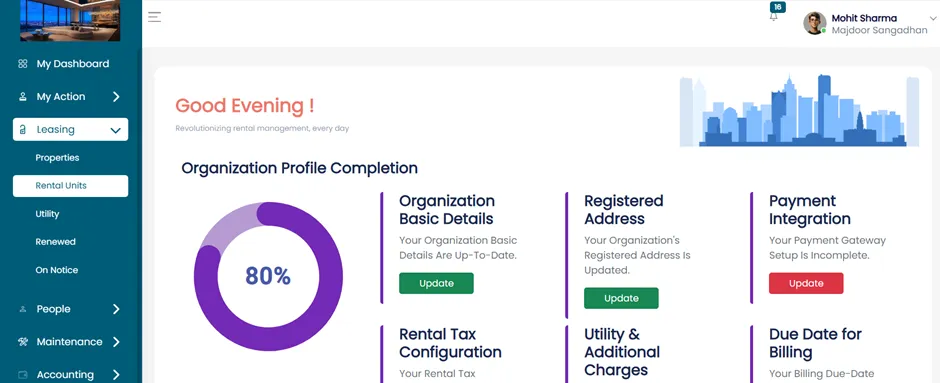Click the People group icon
This screenshot has width=940, height=383.
point(23,309)
